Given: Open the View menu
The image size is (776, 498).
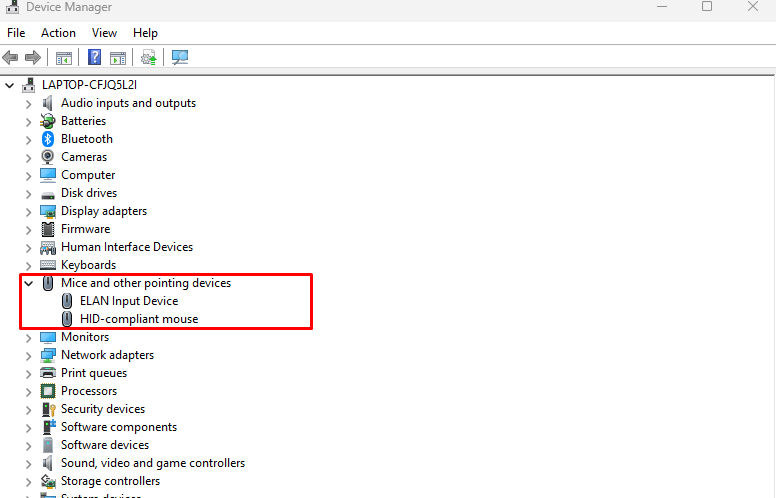Looking at the screenshot, I should coord(104,33).
